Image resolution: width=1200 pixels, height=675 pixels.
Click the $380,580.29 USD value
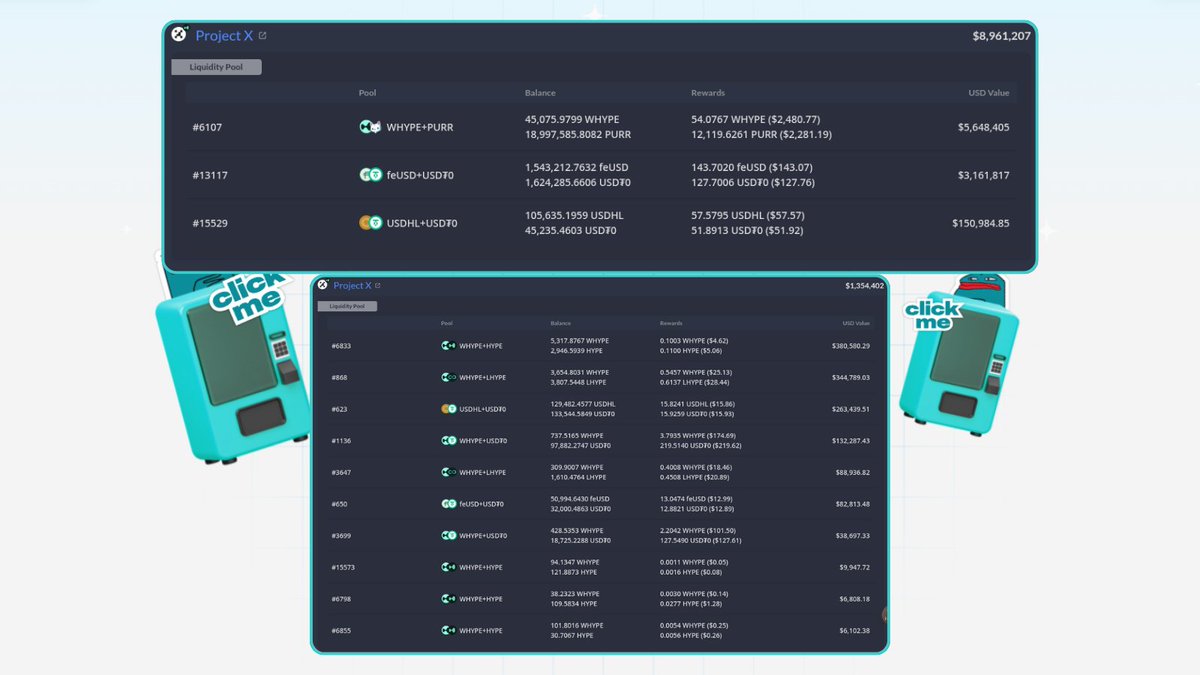[x=851, y=346]
